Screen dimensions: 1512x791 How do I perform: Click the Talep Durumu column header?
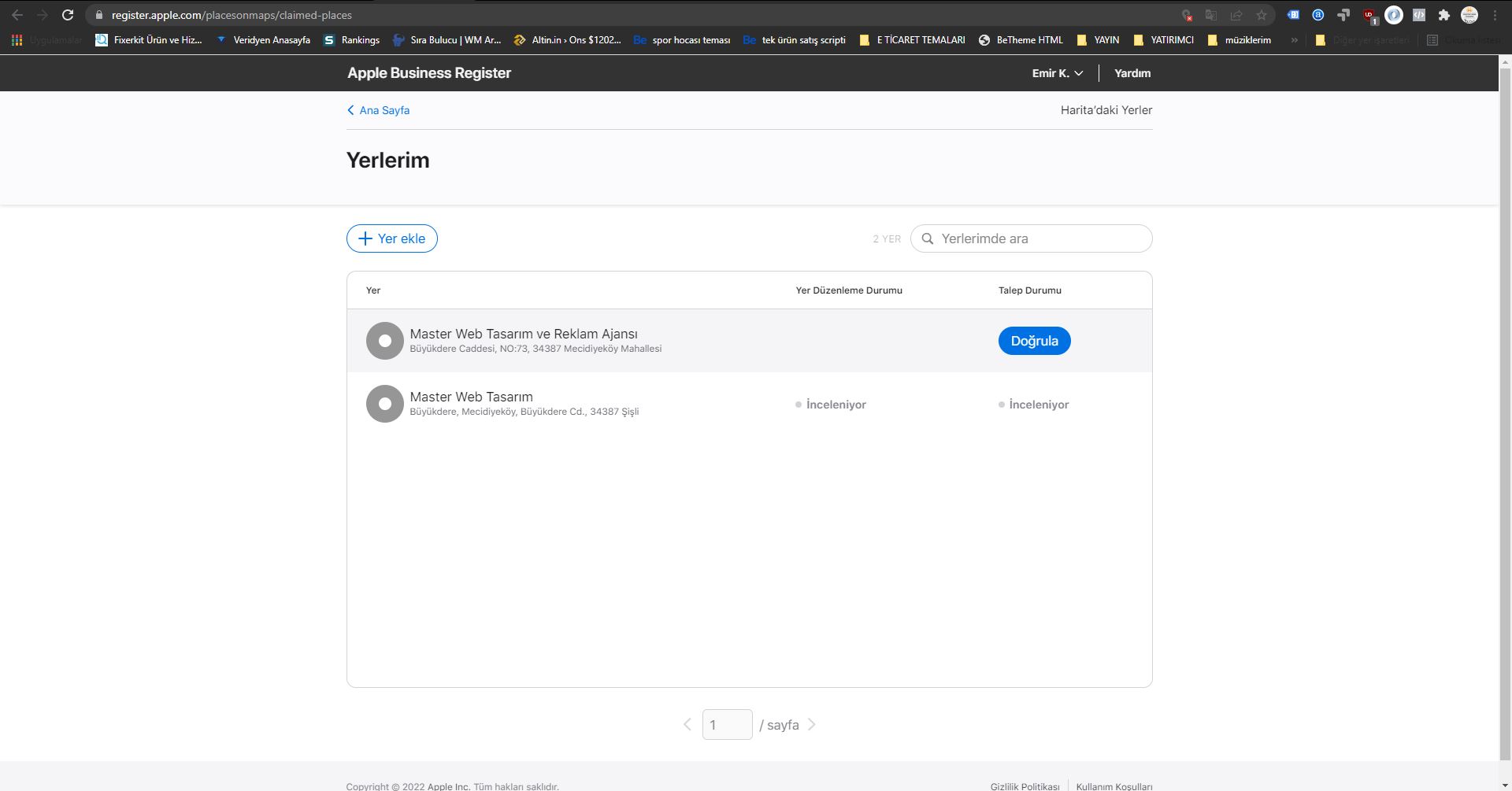(1030, 290)
